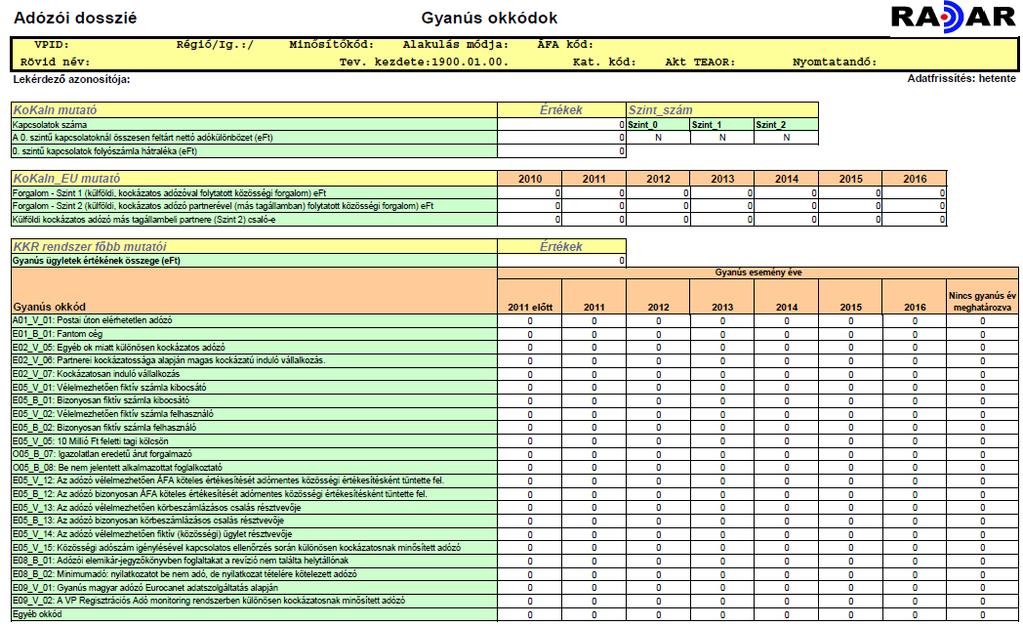Viewport: 1023px width, 626px height.
Task: Click the 'Szint_2' column cell
Action: tap(786, 124)
